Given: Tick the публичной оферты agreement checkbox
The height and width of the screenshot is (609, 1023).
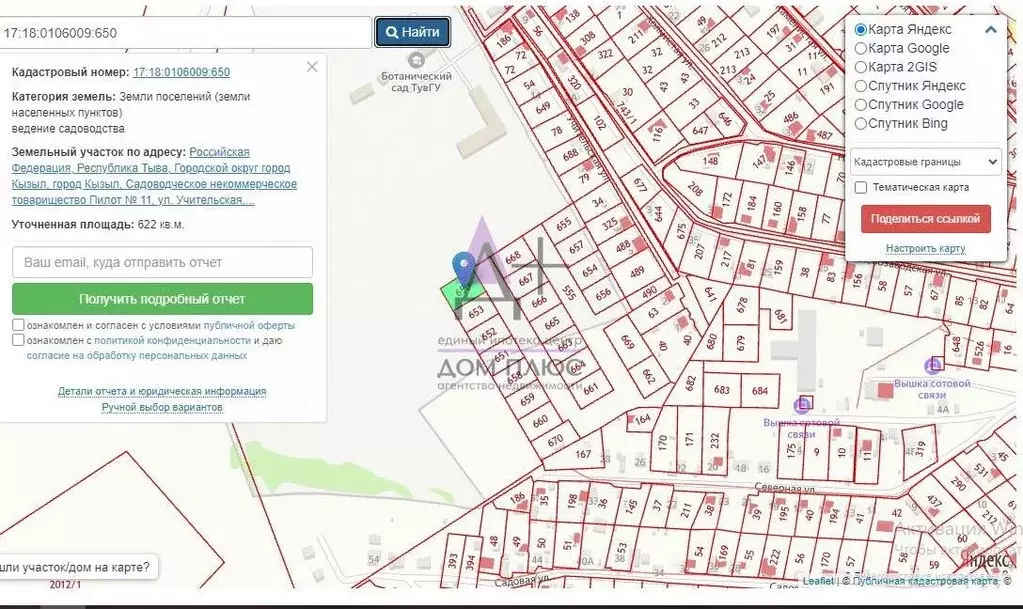Looking at the screenshot, I should [19, 325].
